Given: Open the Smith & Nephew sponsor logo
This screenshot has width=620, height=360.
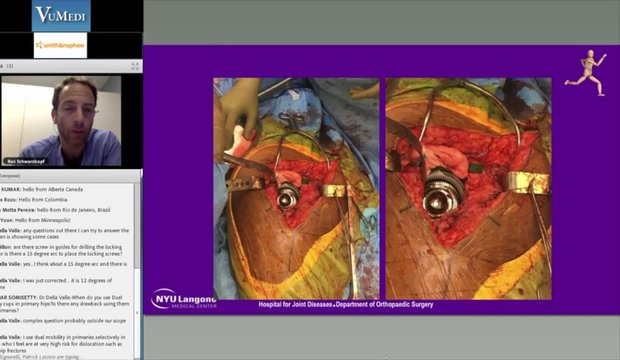Looking at the screenshot, I should point(60,45).
